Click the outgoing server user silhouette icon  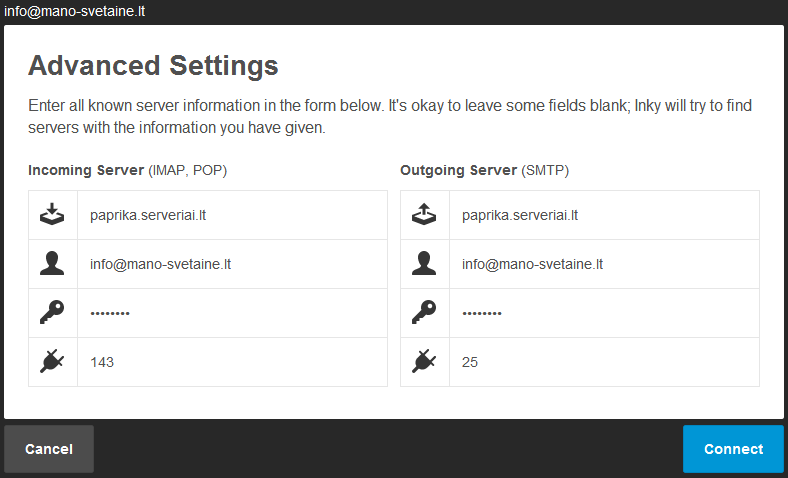pos(424,264)
